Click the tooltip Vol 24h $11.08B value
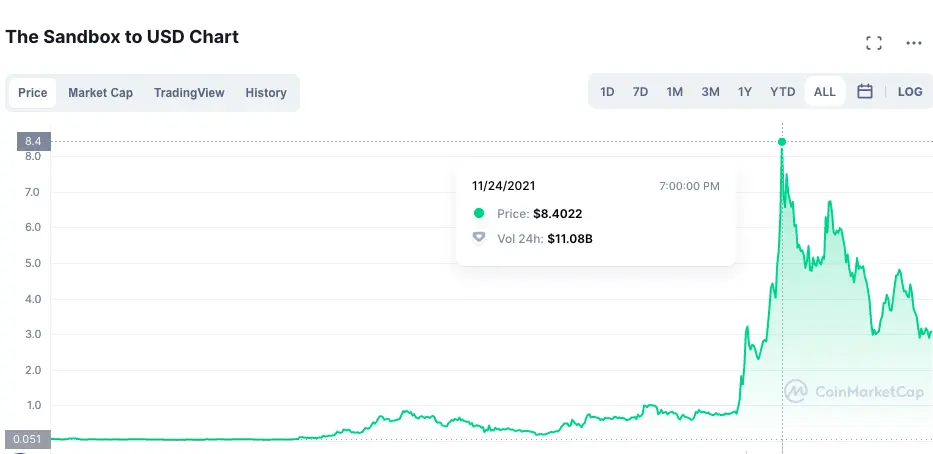The image size is (933, 454). [570, 239]
